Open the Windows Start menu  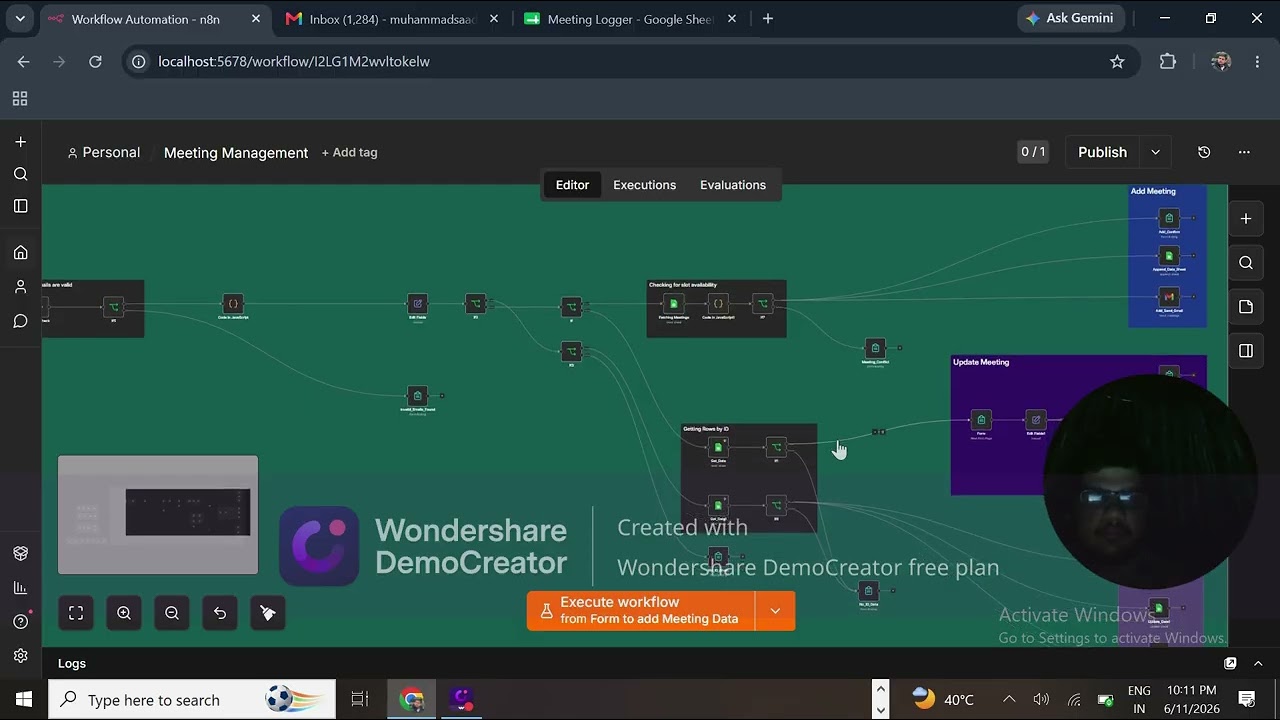pos(24,699)
